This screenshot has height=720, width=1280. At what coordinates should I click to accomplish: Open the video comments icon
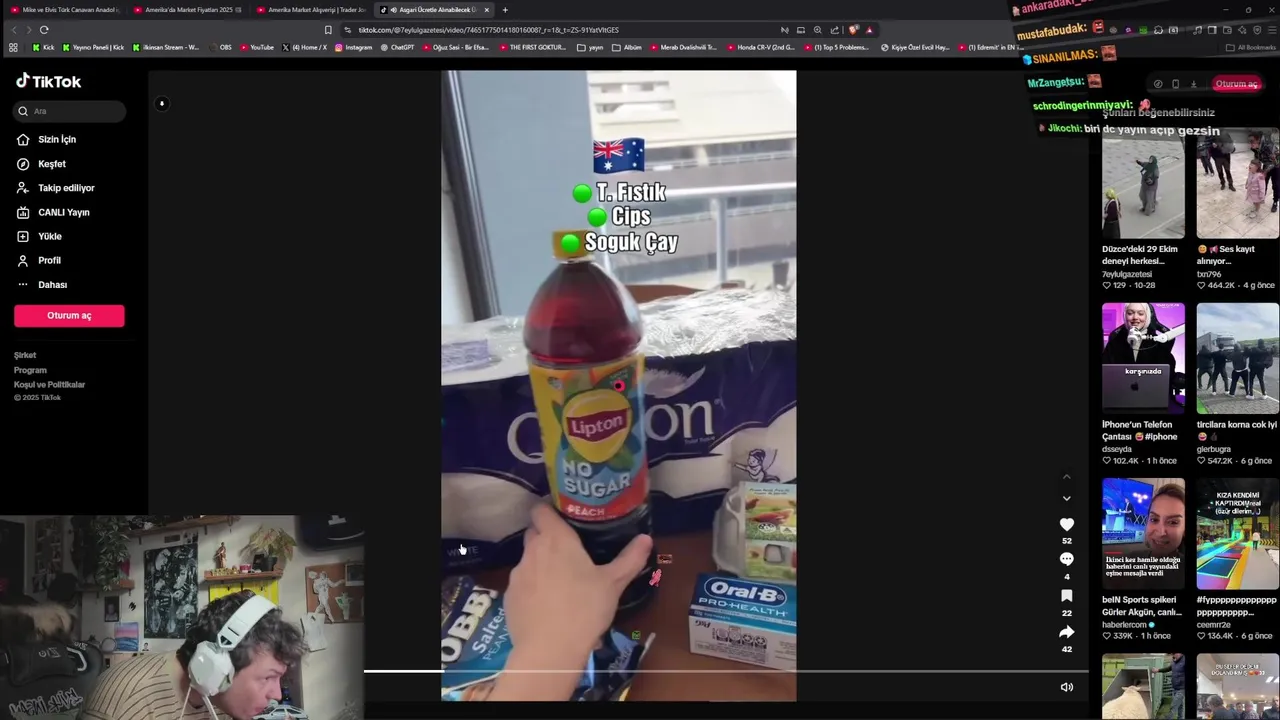click(x=1066, y=559)
